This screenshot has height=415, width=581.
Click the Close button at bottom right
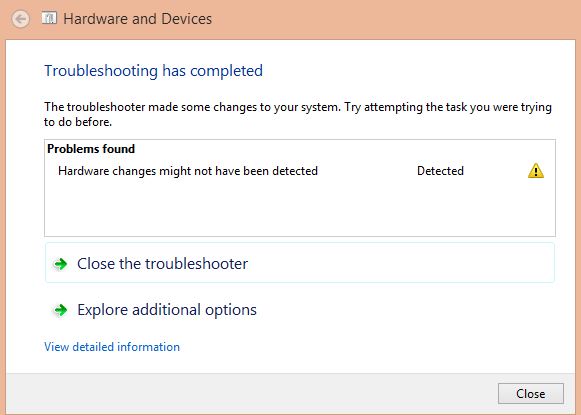point(531,394)
